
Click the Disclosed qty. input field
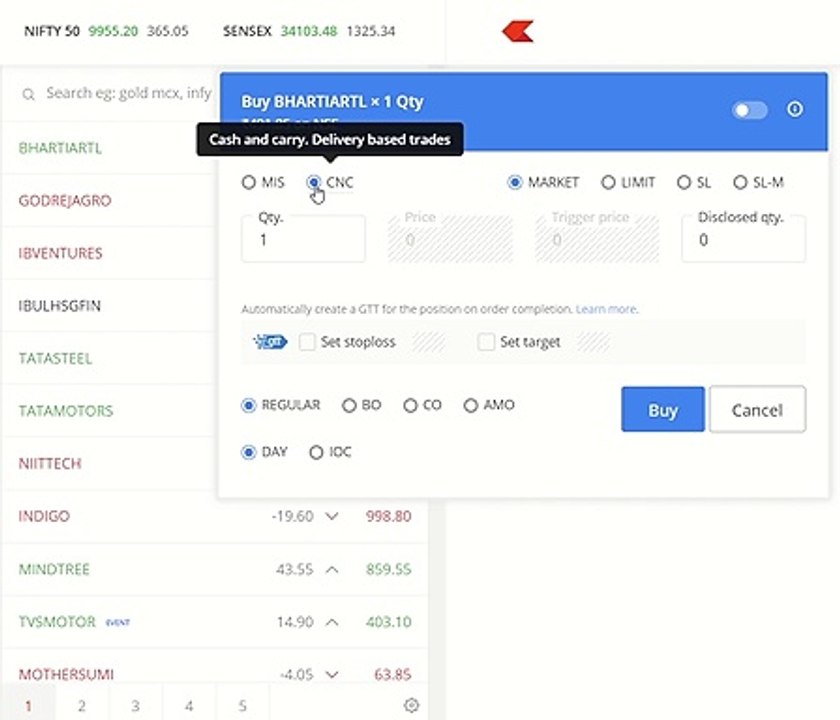(744, 239)
